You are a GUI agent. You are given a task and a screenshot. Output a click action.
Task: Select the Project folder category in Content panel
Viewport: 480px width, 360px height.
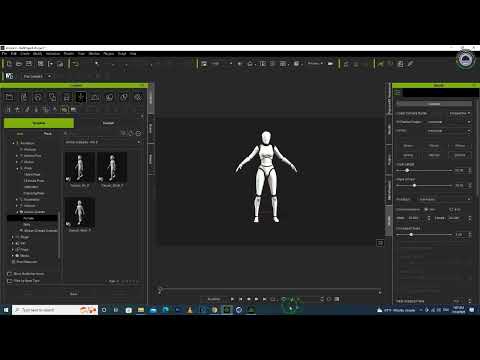(x=9, y=97)
